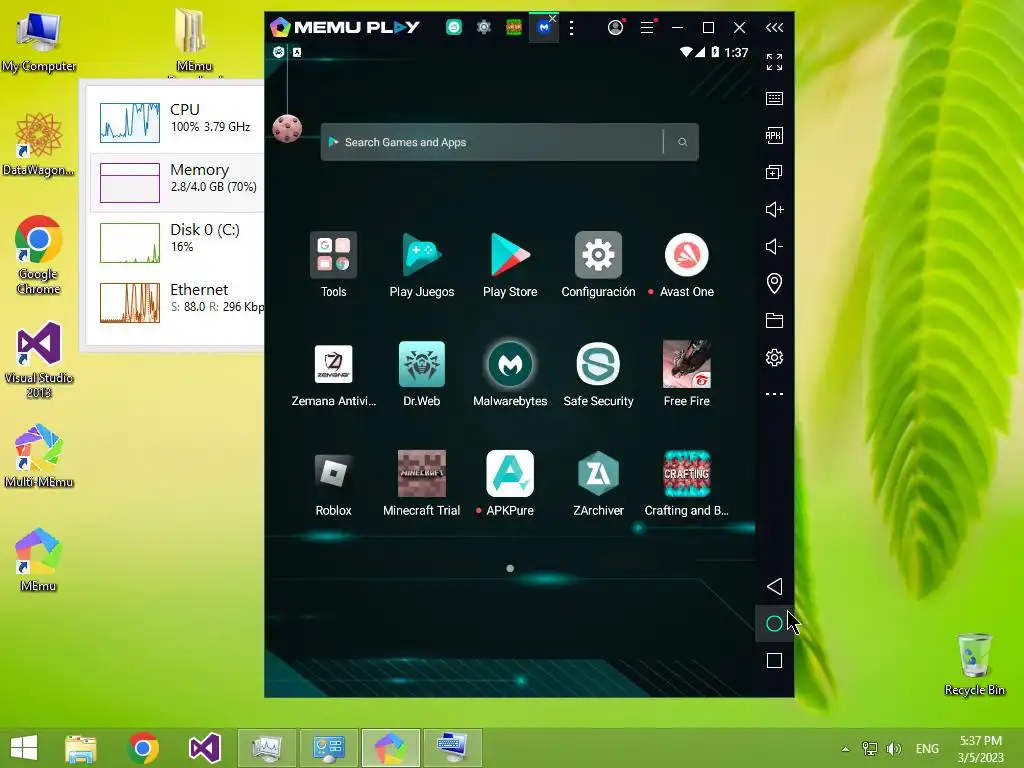Switch to the Minecraft tab in title bar
The width and height of the screenshot is (1024, 768).
point(514,27)
